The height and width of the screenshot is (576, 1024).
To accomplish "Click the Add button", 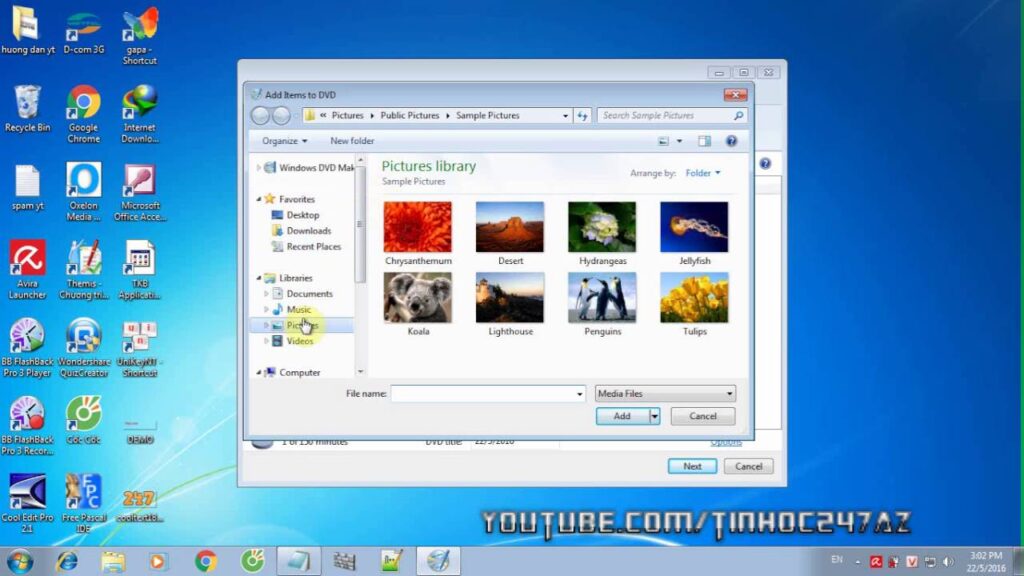I will tap(622, 416).
